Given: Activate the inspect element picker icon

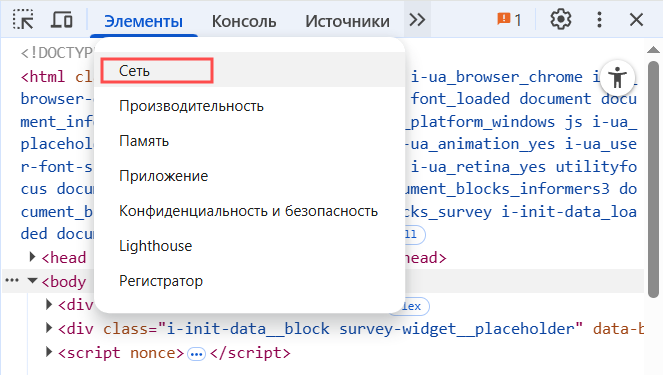Looking at the screenshot, I should 23,19.
